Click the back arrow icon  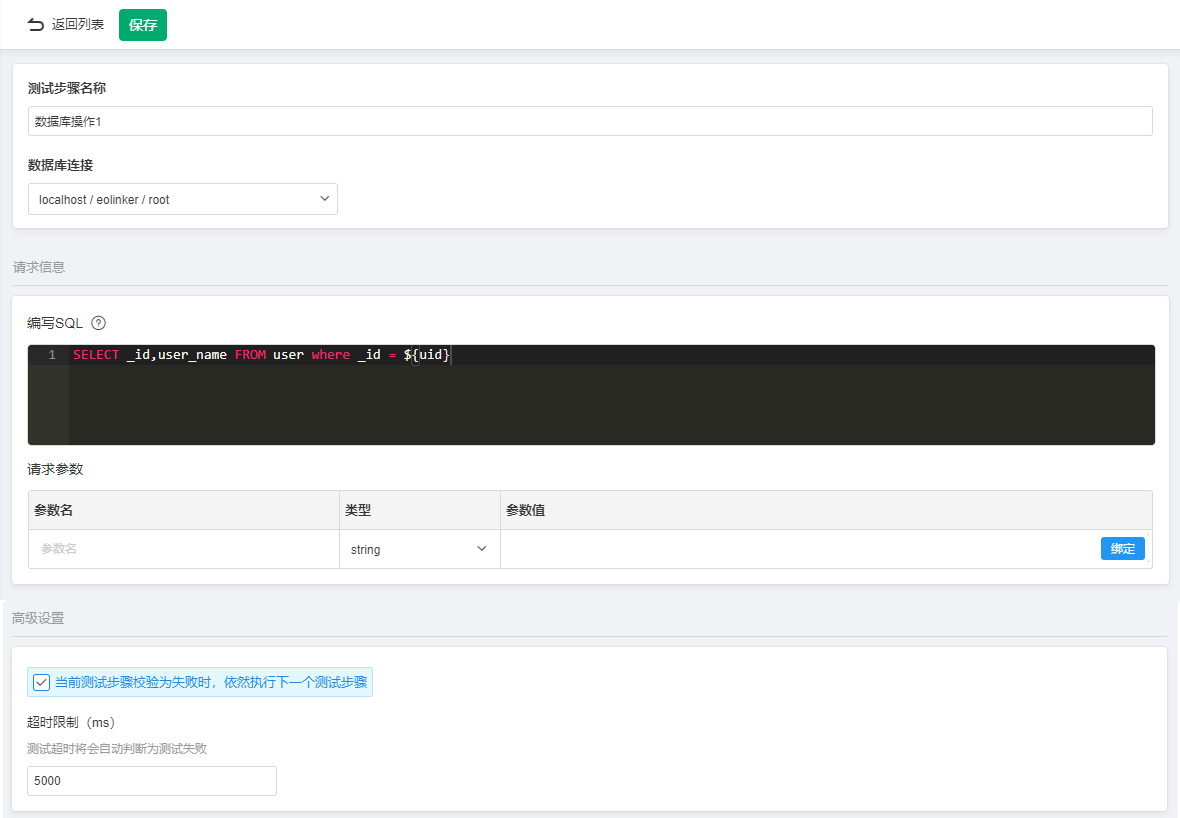pyautogui.click(x=35, y=25)
